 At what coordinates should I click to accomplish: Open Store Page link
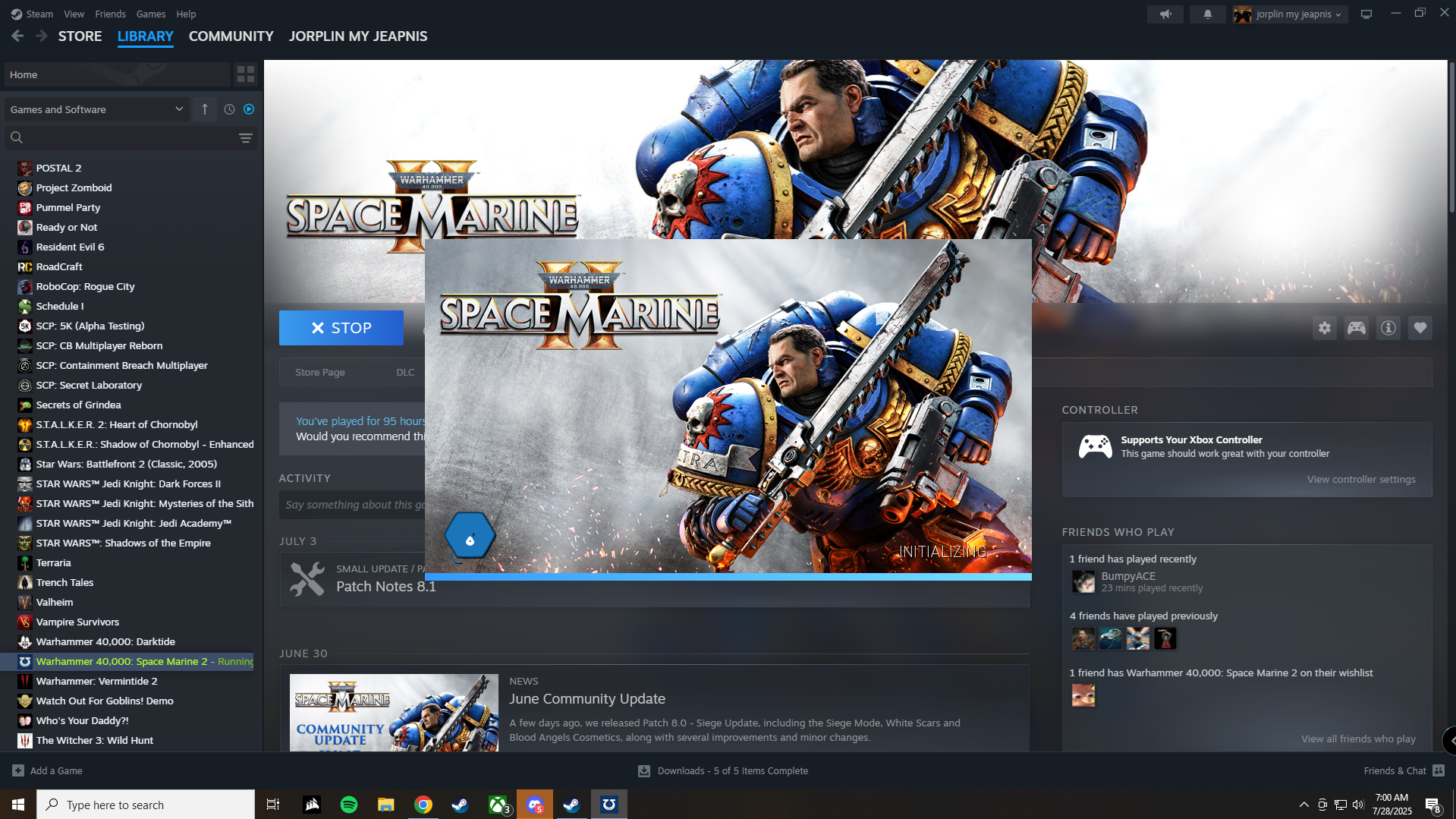point(320,372)
